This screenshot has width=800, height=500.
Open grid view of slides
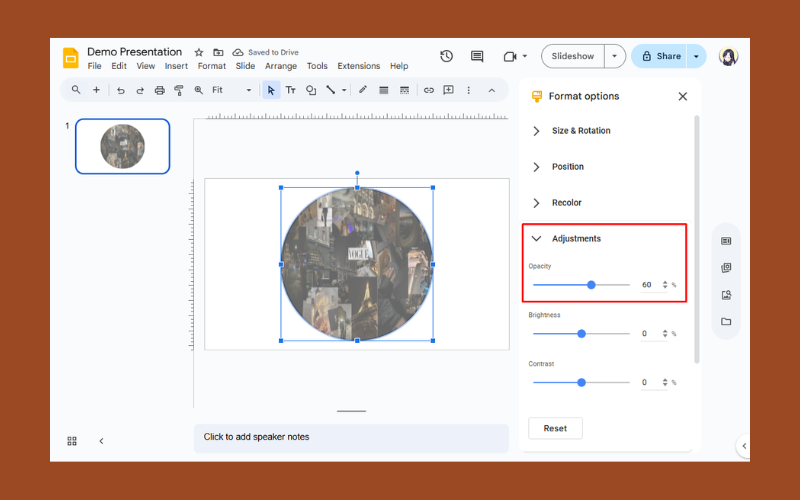(72, 441)
